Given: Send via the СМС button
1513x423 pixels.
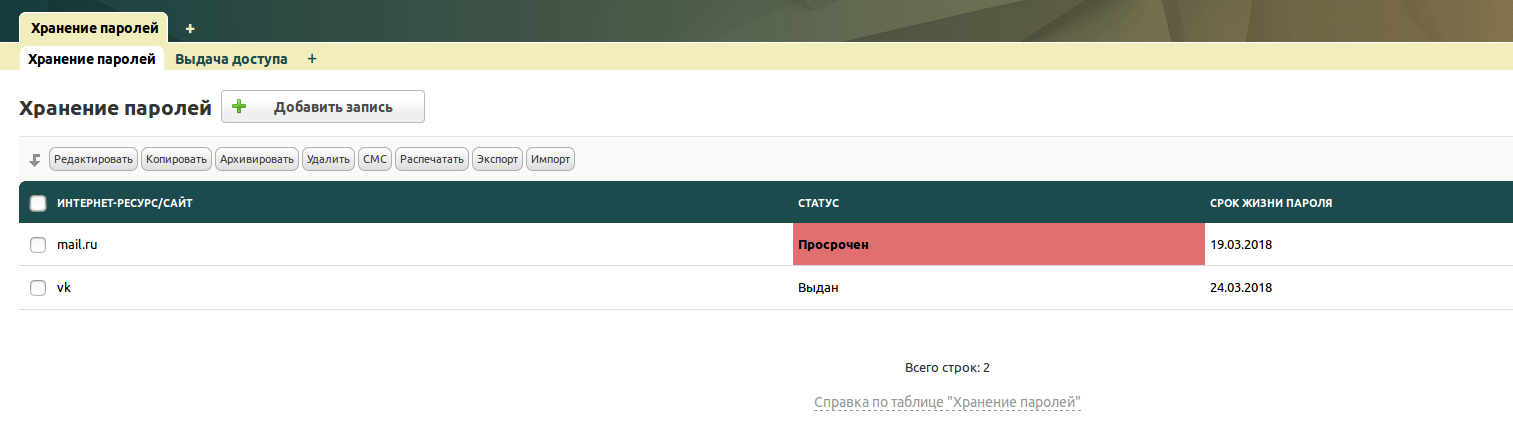Looking at the screenshot, I should click(x=375, y=159).
